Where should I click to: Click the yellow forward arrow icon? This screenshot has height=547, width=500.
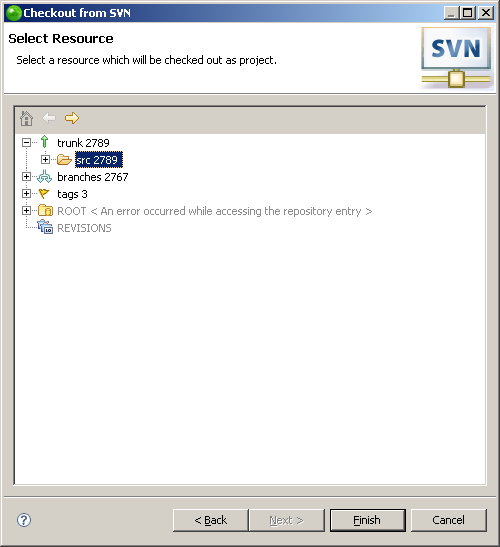tap(72, 118)
